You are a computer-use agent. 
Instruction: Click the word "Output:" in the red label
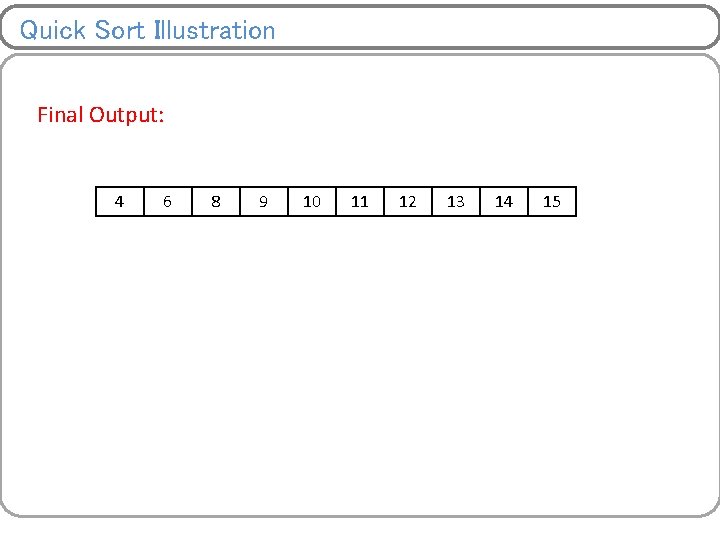pos(127,115)
